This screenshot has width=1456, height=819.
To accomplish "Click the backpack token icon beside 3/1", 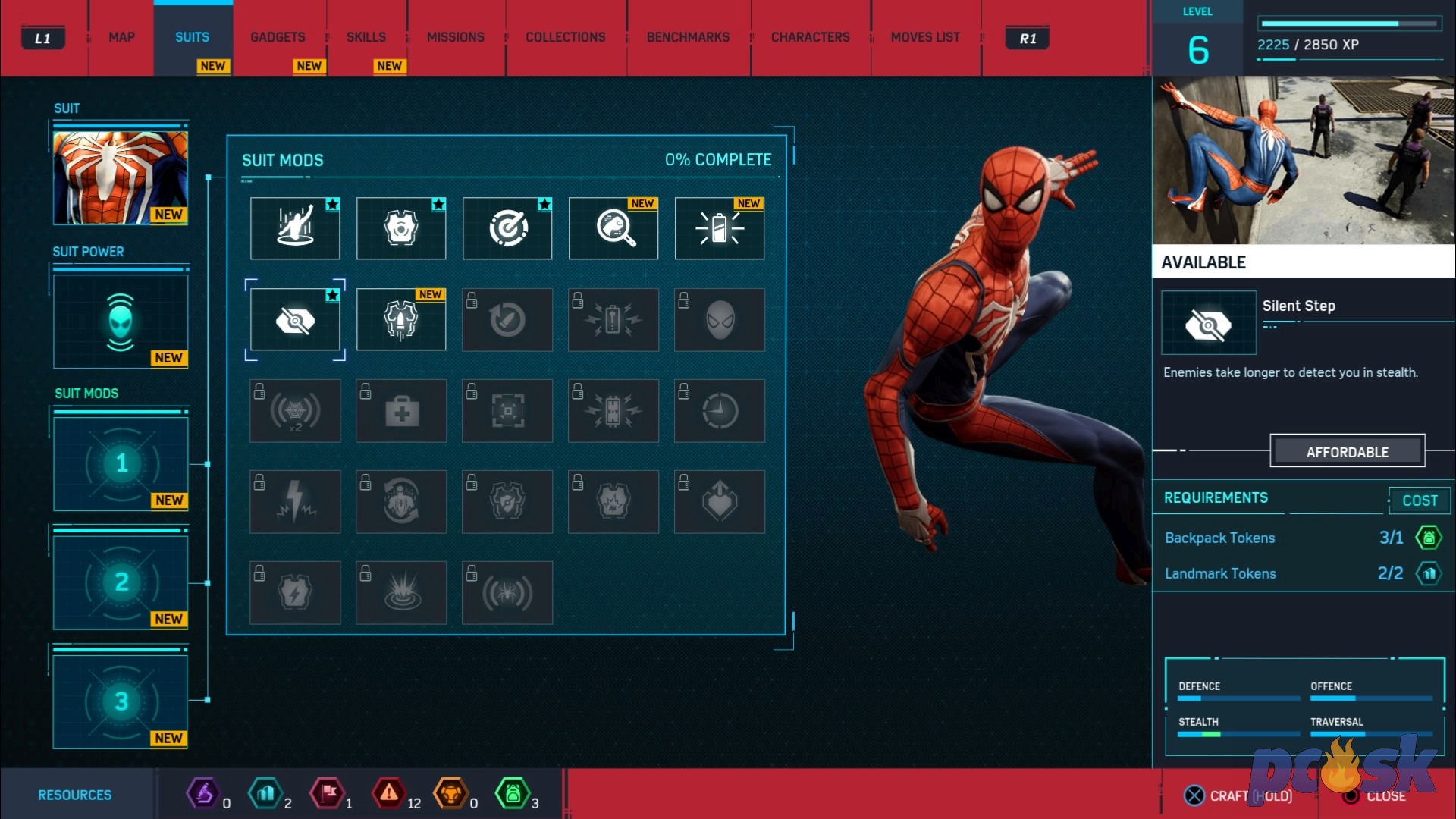I will [x=1429, y=538].
